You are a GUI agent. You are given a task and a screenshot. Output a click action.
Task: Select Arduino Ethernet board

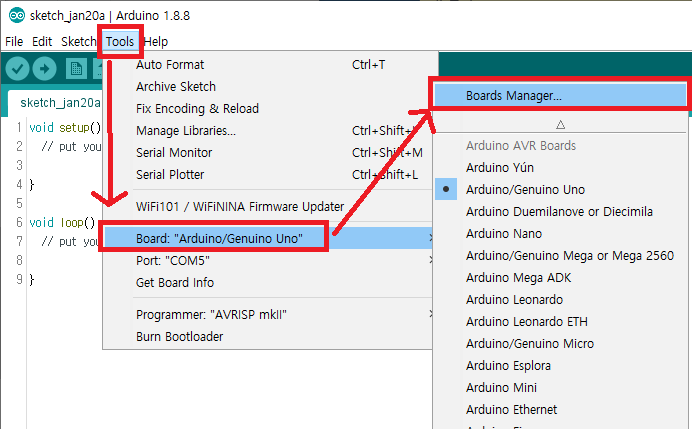click(560, 410)
